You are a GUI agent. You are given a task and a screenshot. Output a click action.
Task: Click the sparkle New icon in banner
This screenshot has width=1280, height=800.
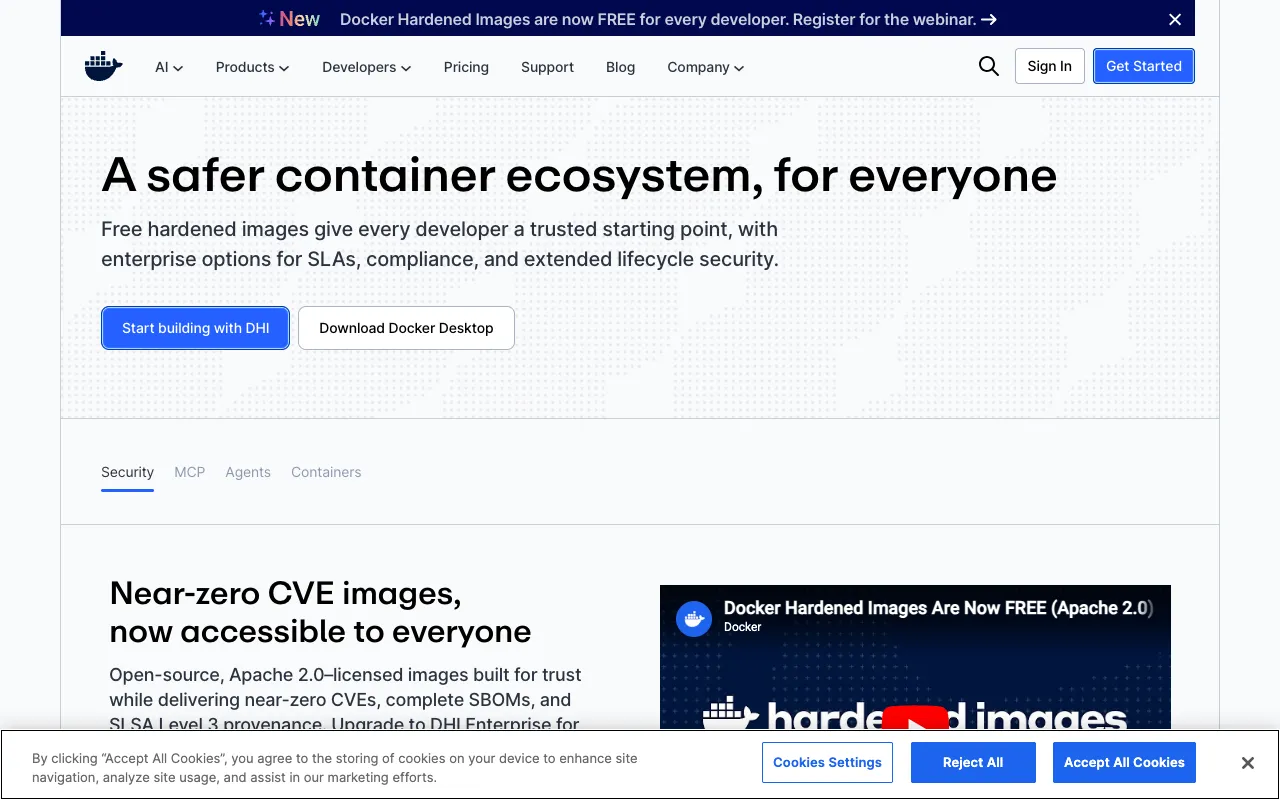tap(266, 17)
